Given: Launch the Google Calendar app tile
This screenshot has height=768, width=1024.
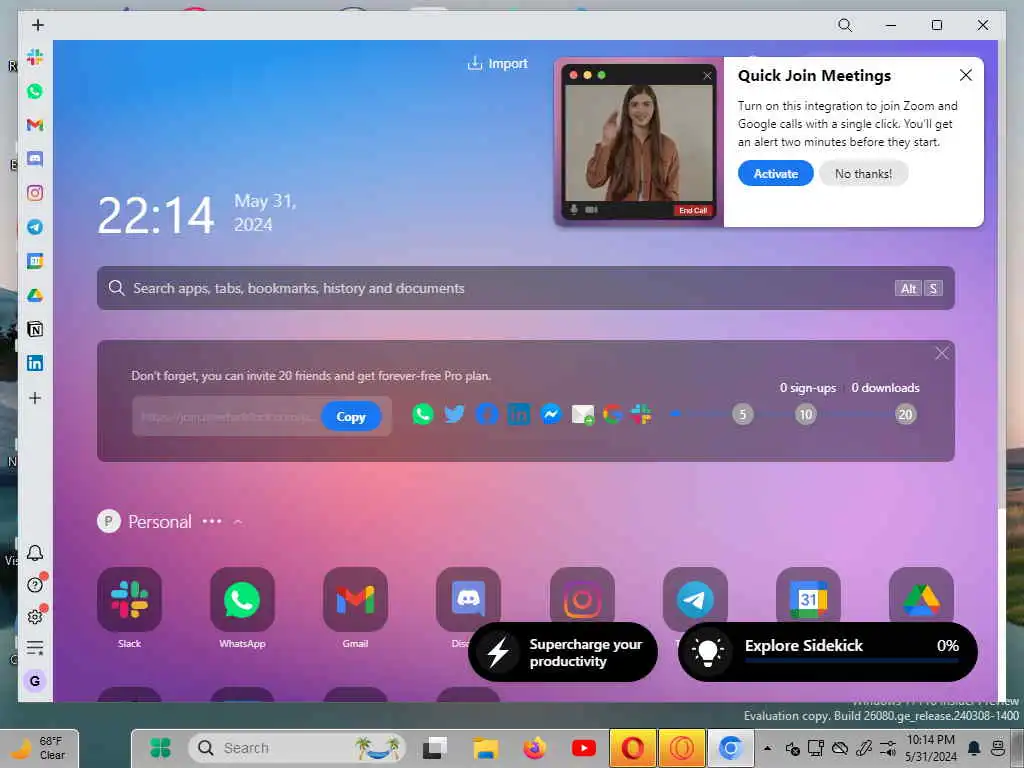Looking at the screenshot, I should [808, 596].
